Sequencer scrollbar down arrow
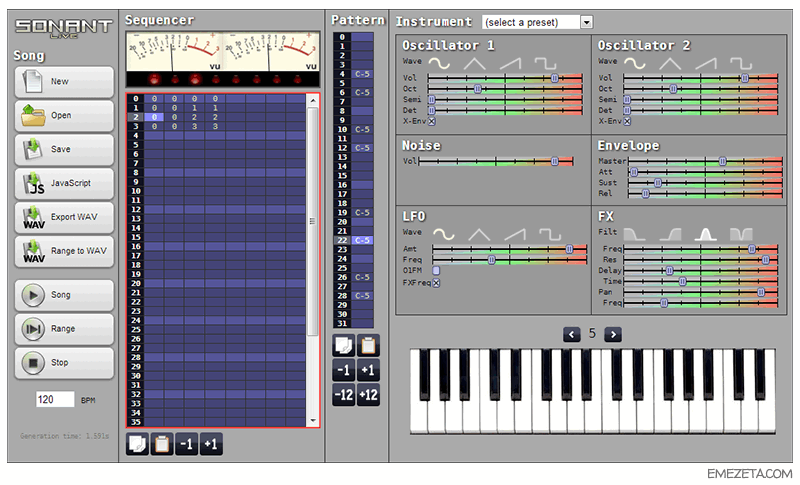 313,421
